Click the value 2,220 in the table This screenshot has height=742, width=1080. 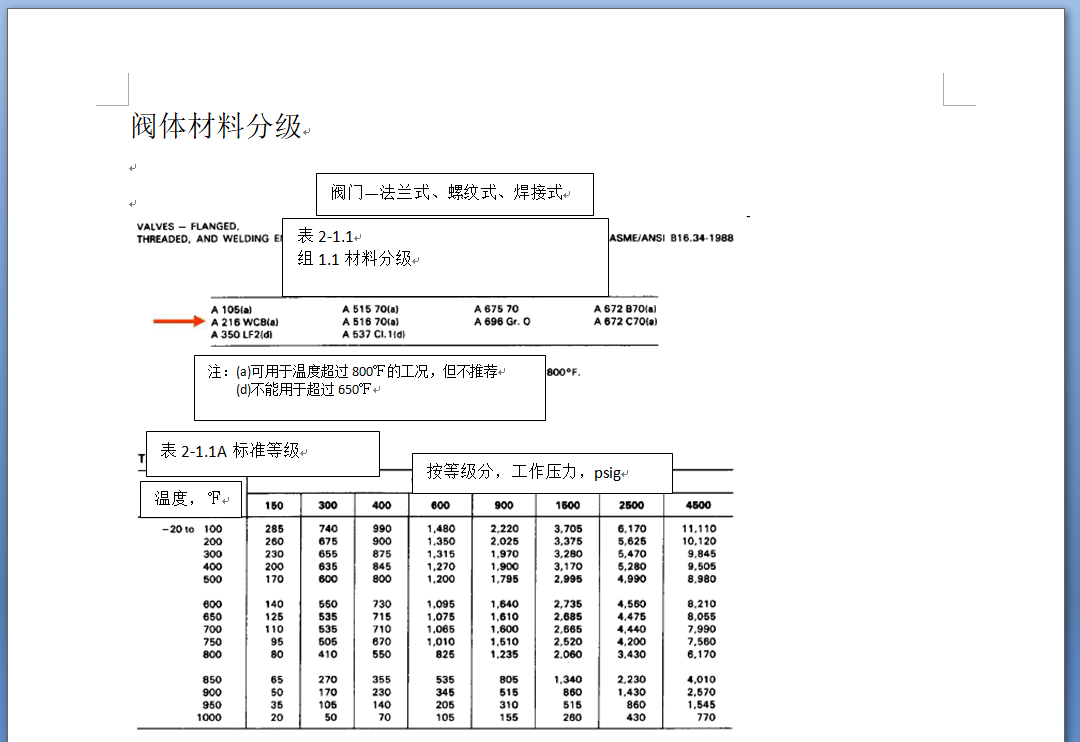[504, 529]
